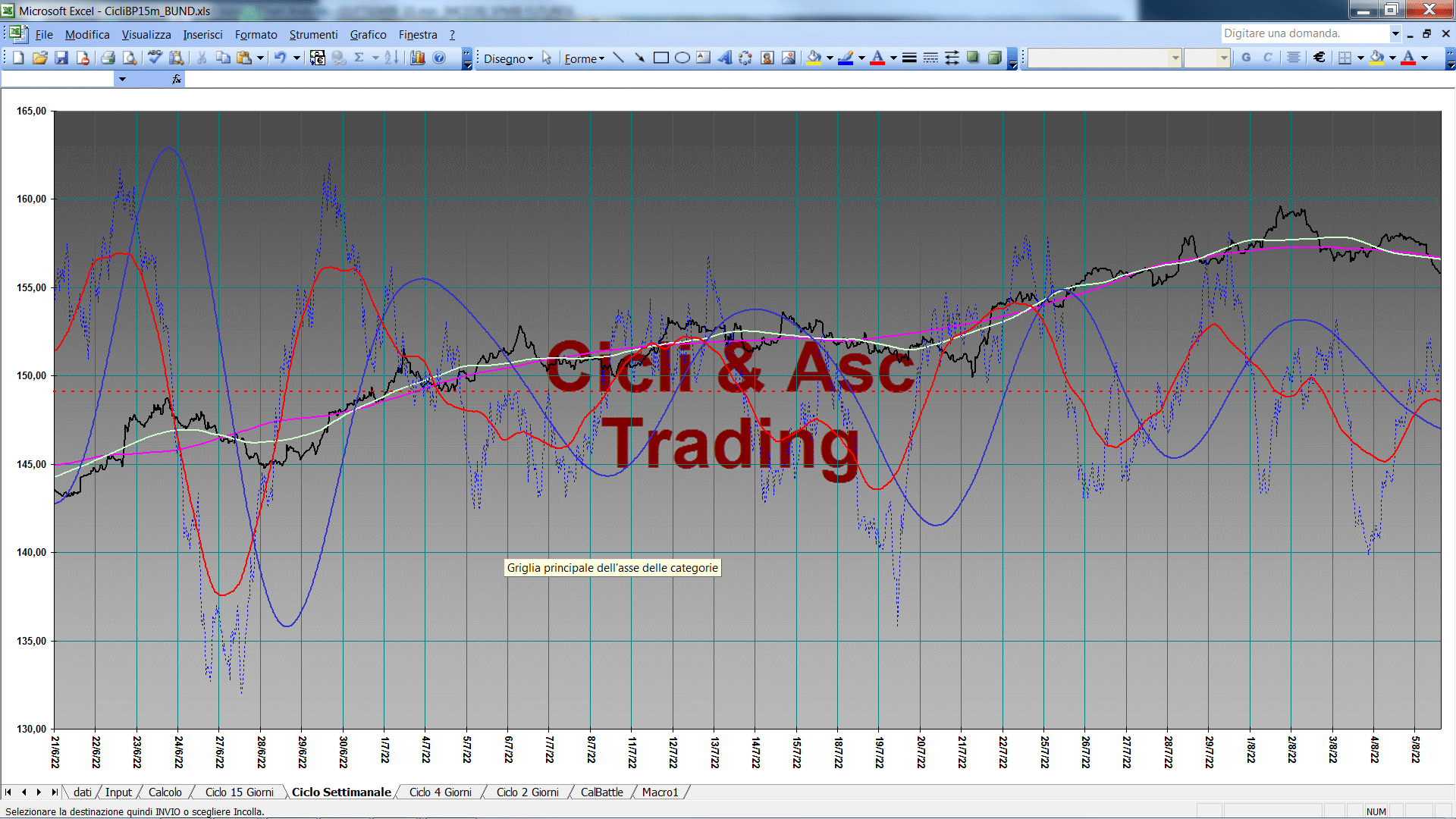Toggle Bold (G) formatting
The width and height of the screenshot is (1456, 819).
pos(1246,58)
